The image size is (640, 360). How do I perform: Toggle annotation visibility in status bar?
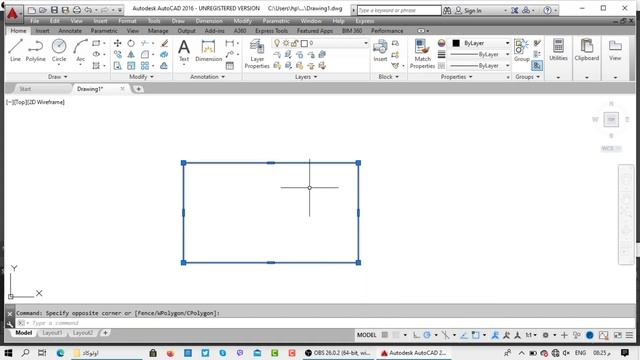[x=495, y=335]
